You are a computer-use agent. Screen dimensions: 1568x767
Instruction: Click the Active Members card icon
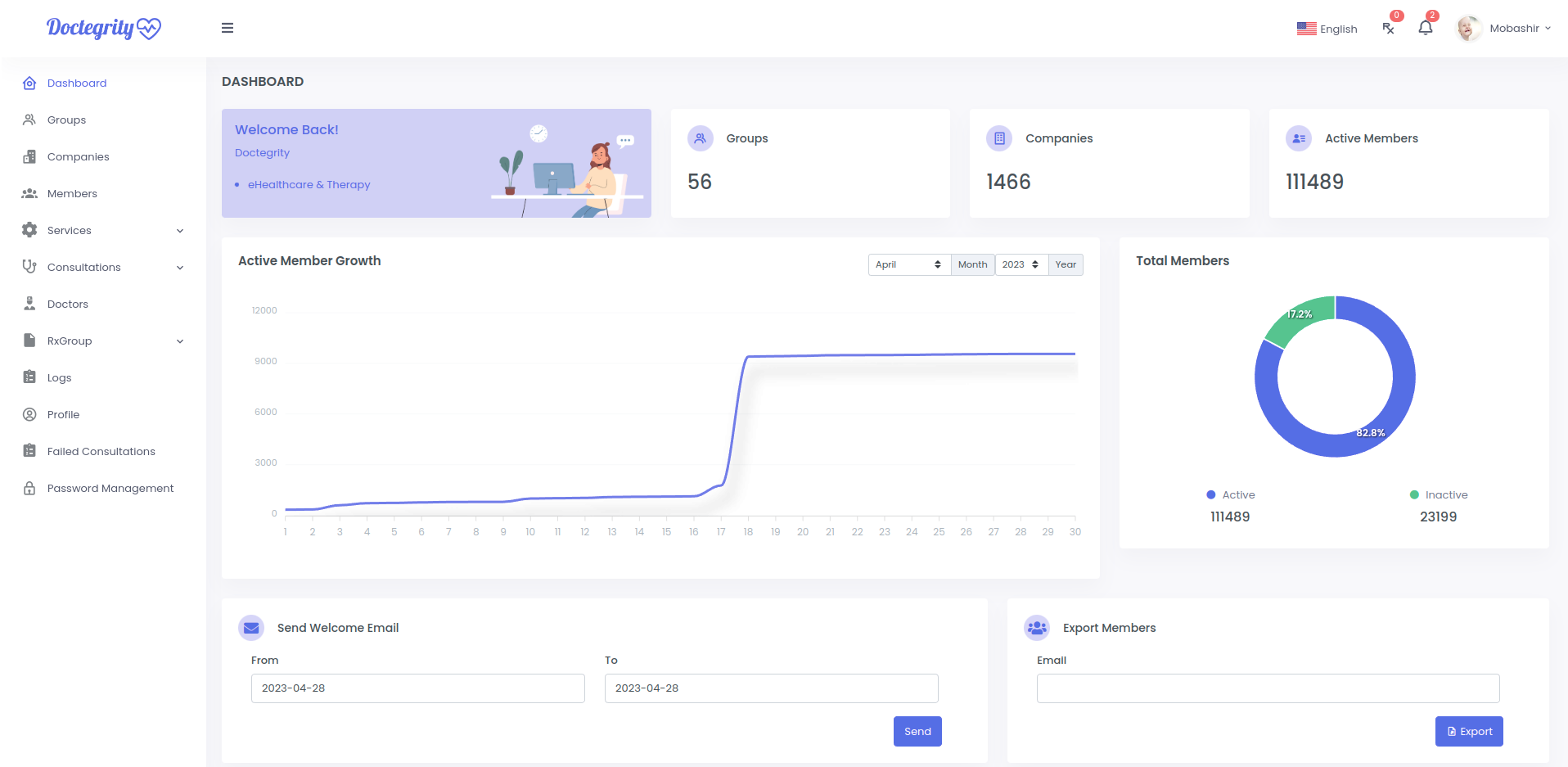pyautogui.click(x=1299, y=138)
